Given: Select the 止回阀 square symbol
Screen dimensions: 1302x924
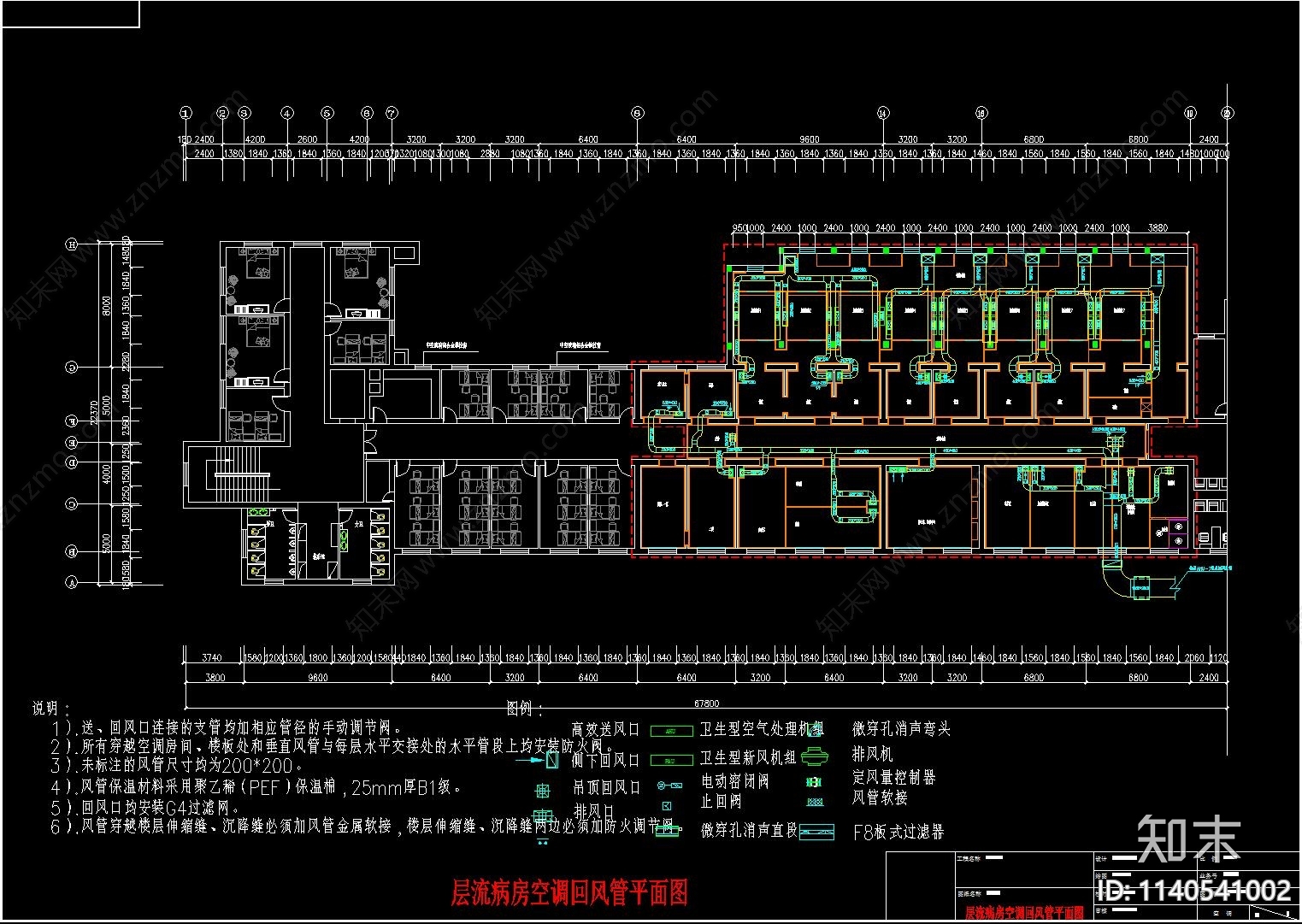Looking at the screenshot, I should click(x=667, y=806).
